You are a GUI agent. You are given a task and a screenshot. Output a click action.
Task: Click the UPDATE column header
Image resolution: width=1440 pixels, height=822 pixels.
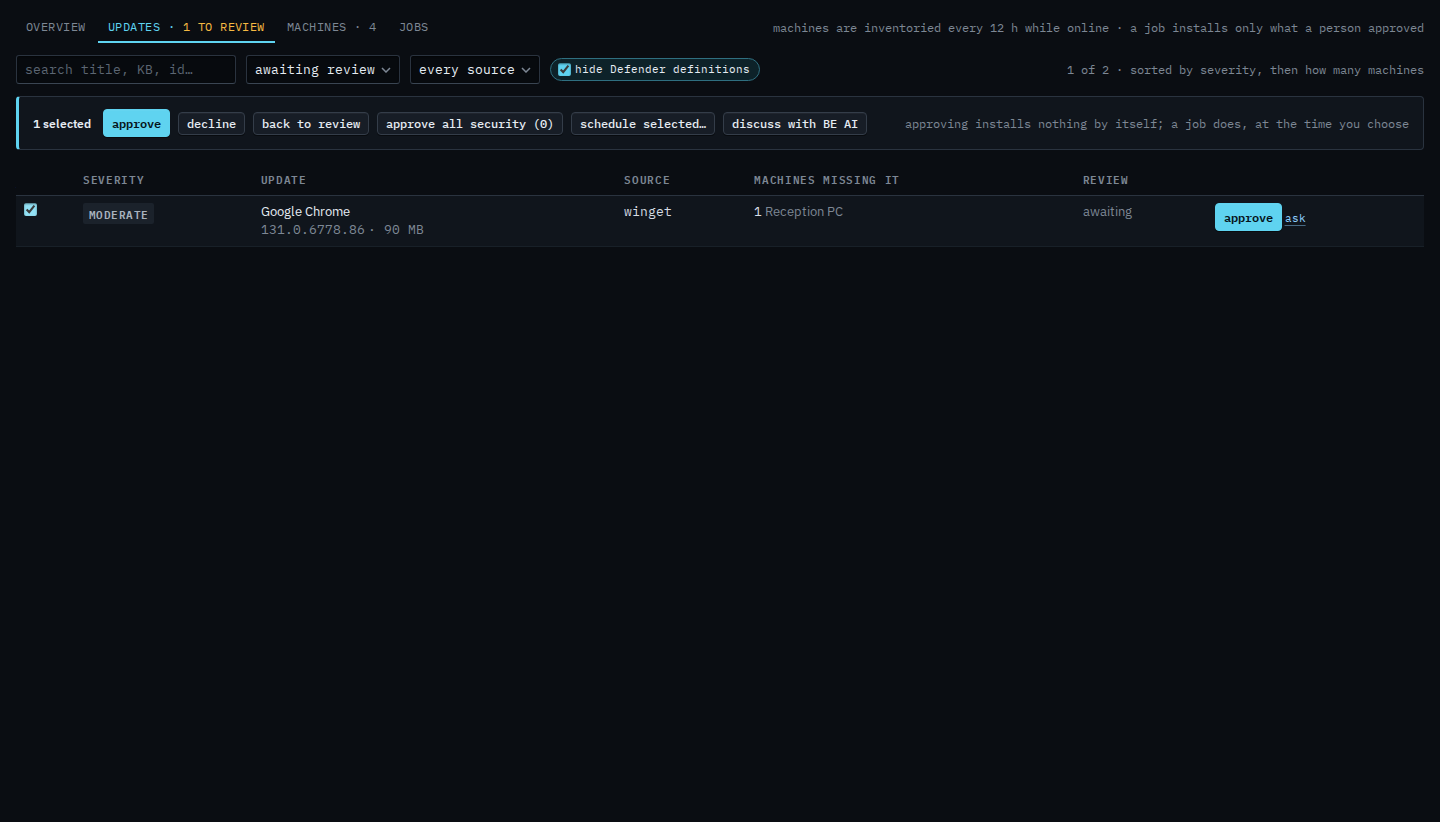283,180
